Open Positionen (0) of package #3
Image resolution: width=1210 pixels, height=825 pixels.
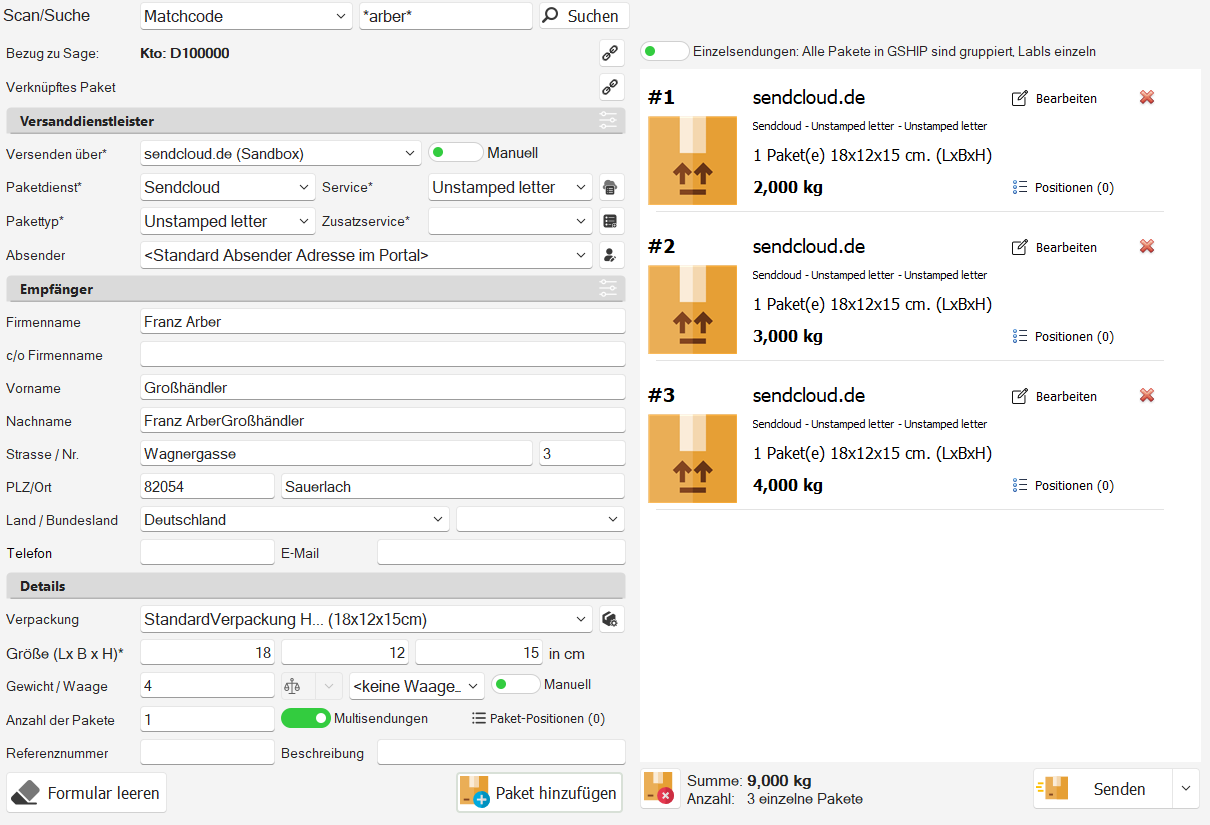tap(1063, 485)
